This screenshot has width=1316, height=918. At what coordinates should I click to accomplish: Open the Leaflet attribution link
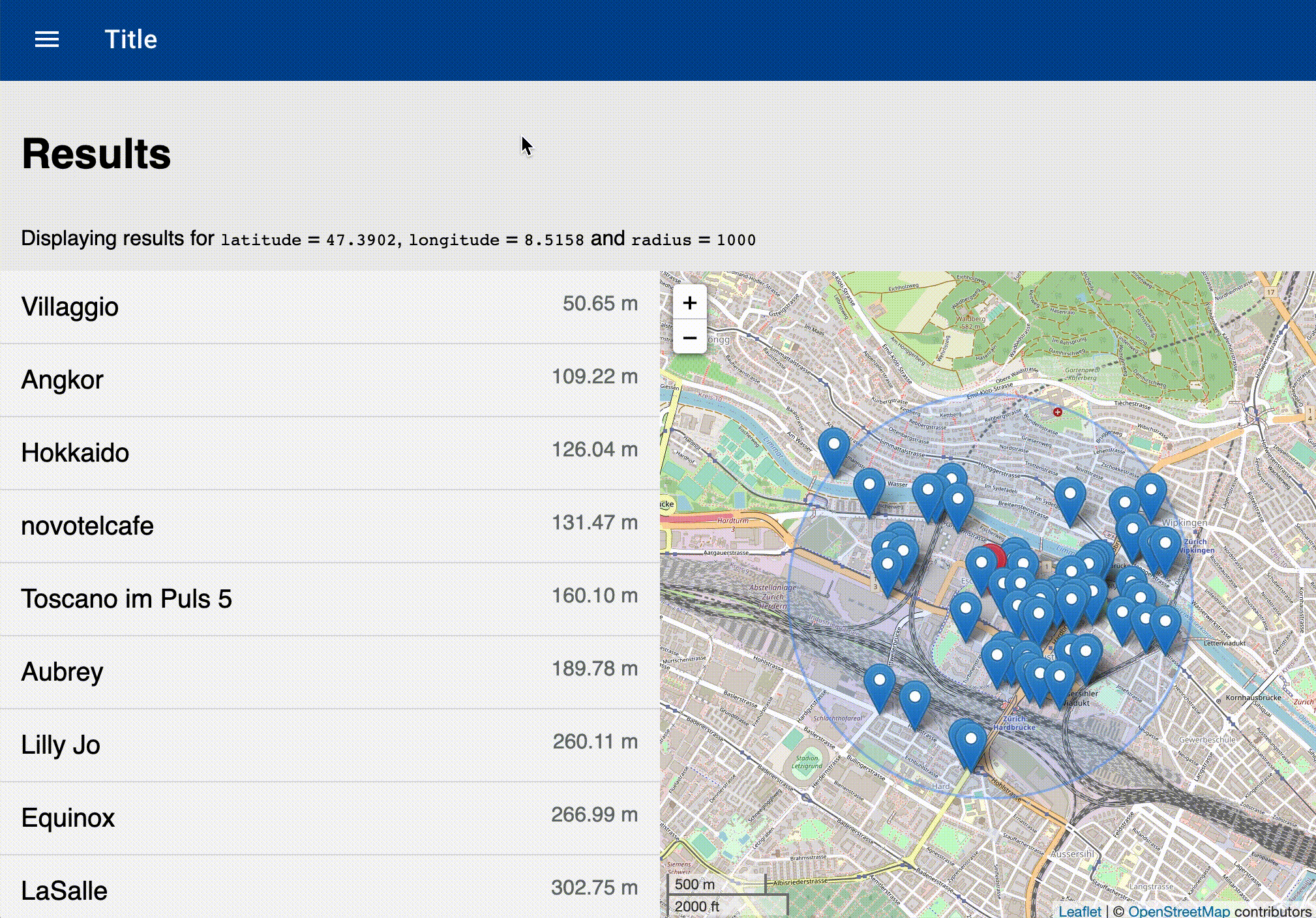coord(1079,911)
